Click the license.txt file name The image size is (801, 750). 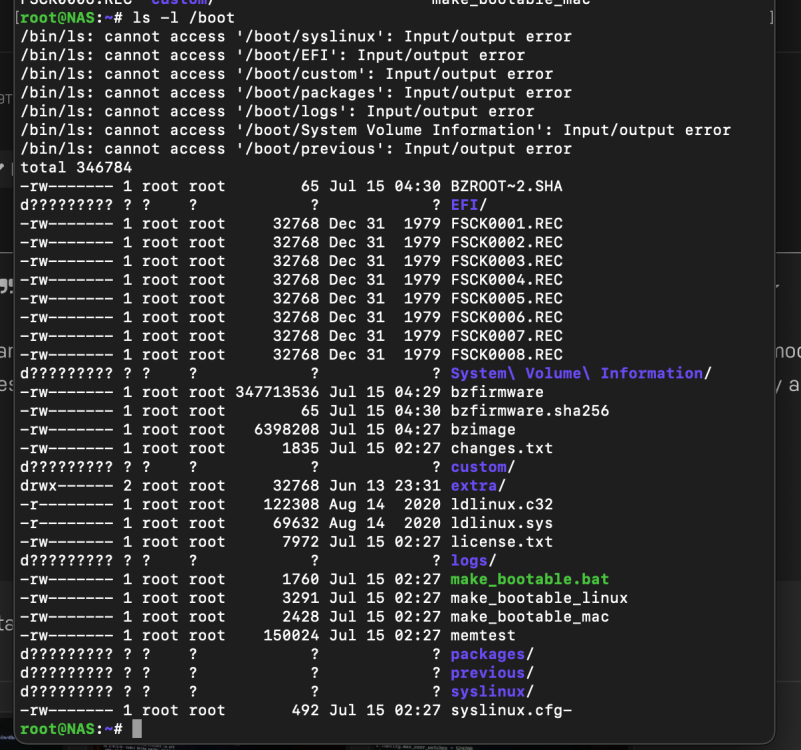coord(502,542)
